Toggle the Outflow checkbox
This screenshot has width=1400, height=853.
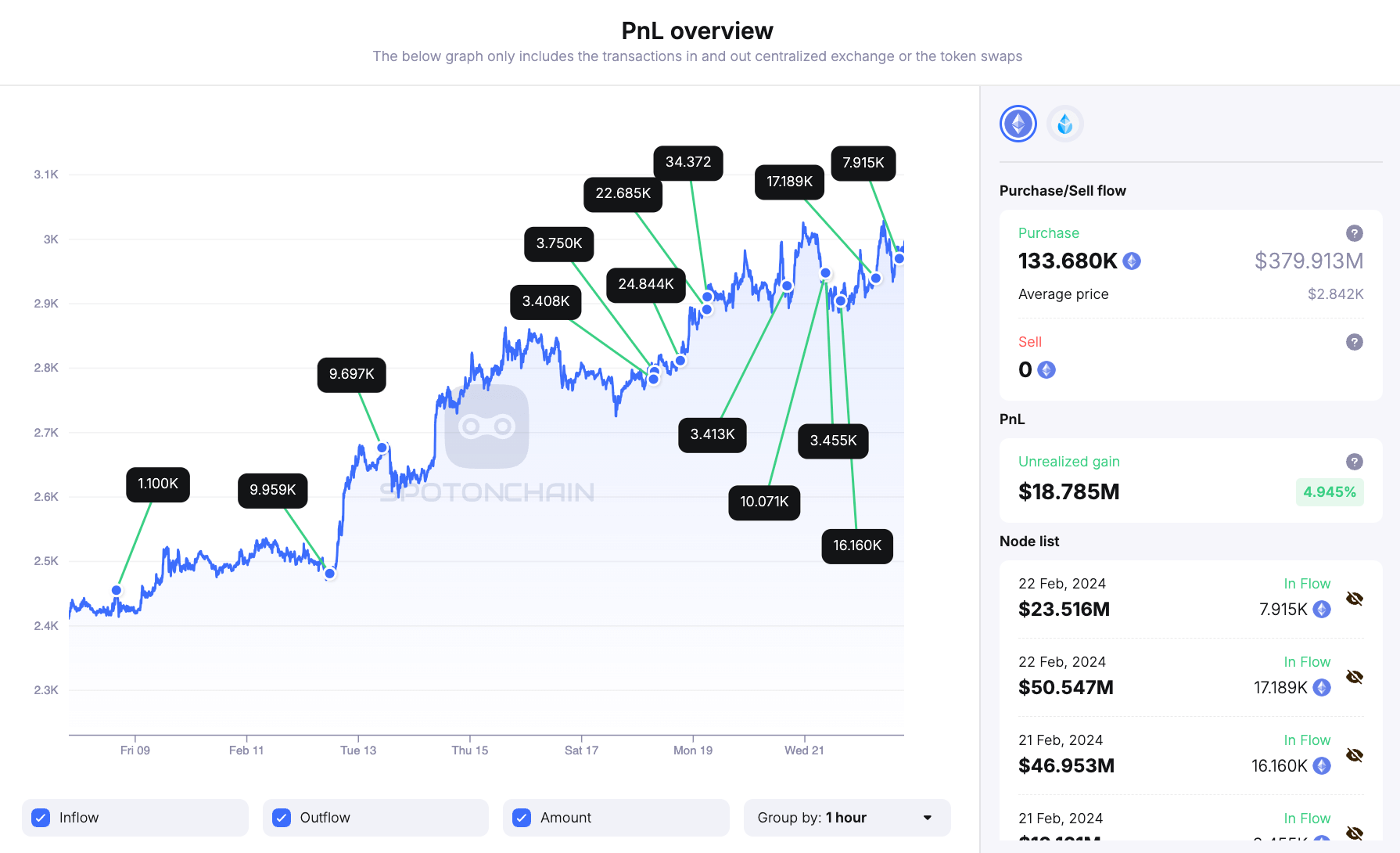click(x=282, y=818)
